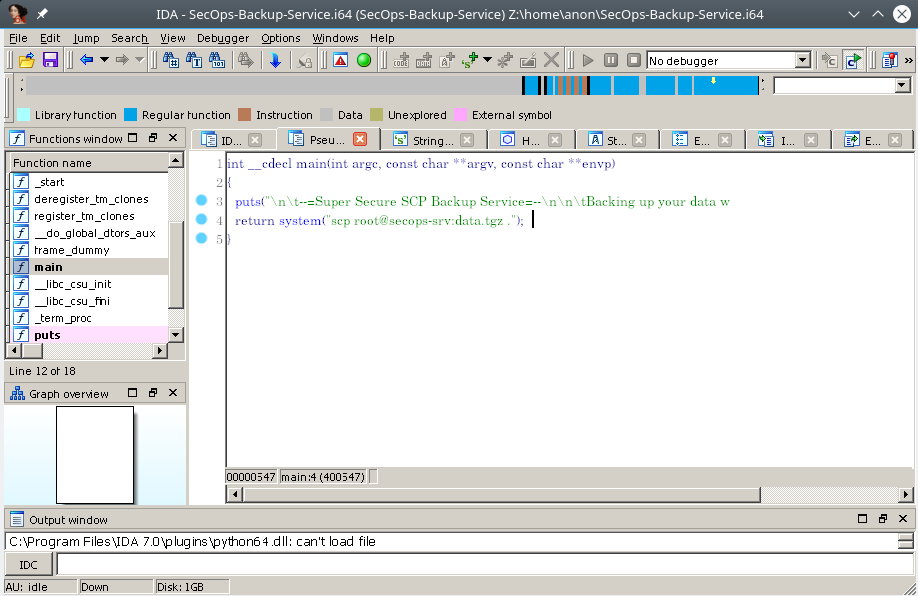
Task: Click the blue down arrow jump icon
Action: tap(275, 60)
